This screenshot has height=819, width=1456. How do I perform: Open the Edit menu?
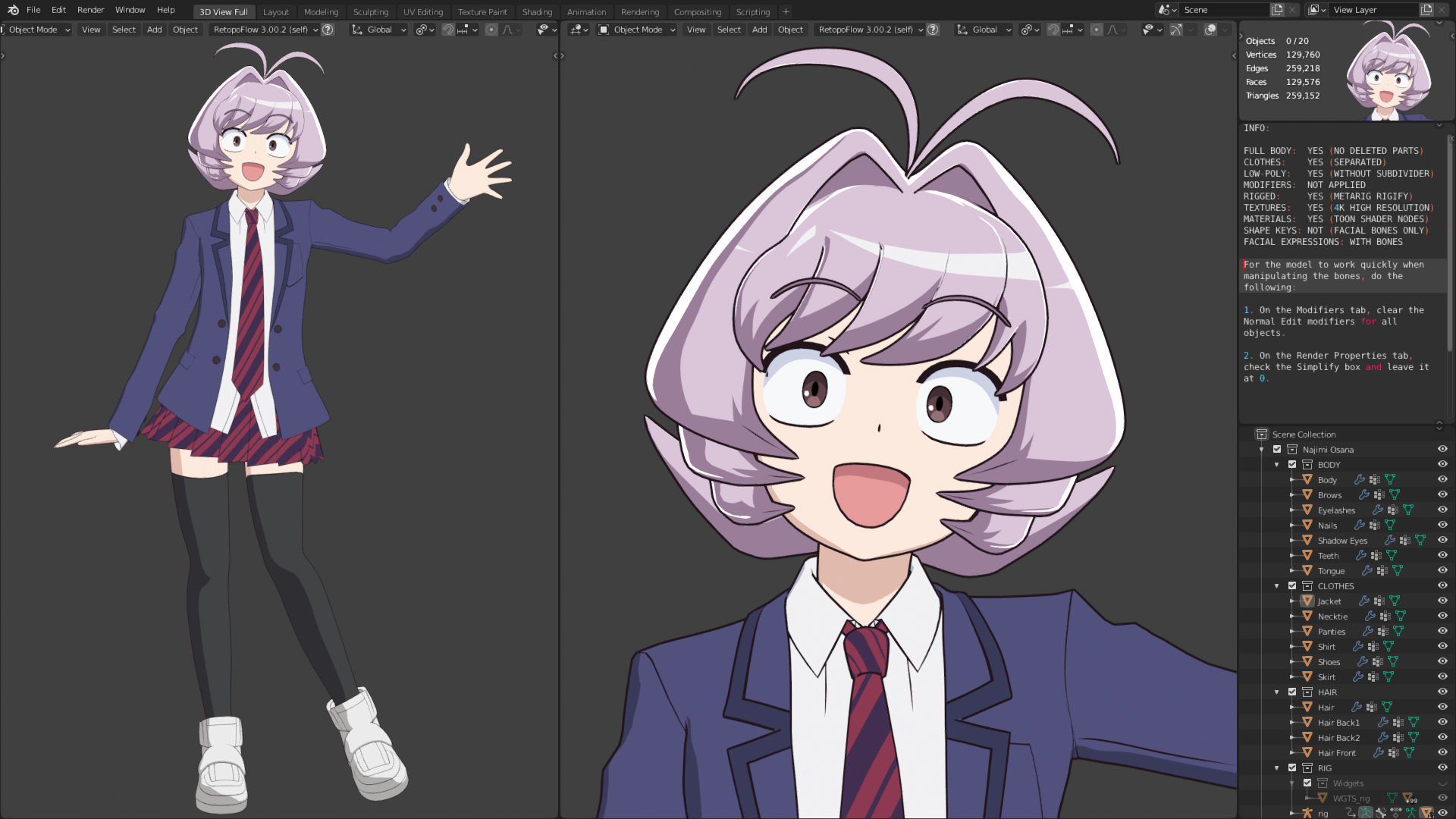(x=58, y=10)
